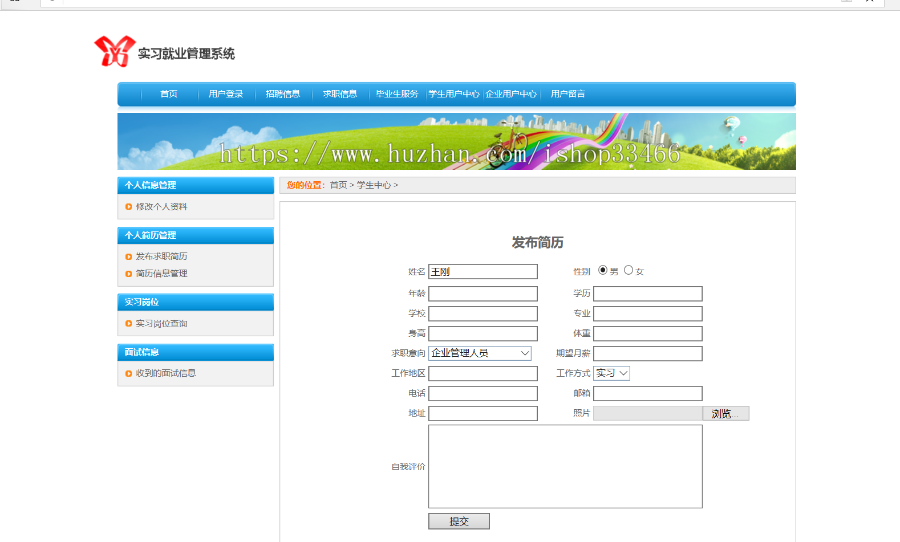Open 用户登录 in the navigation bar
Viewport: 900px width, 542px height.
(x=226, y=94)
